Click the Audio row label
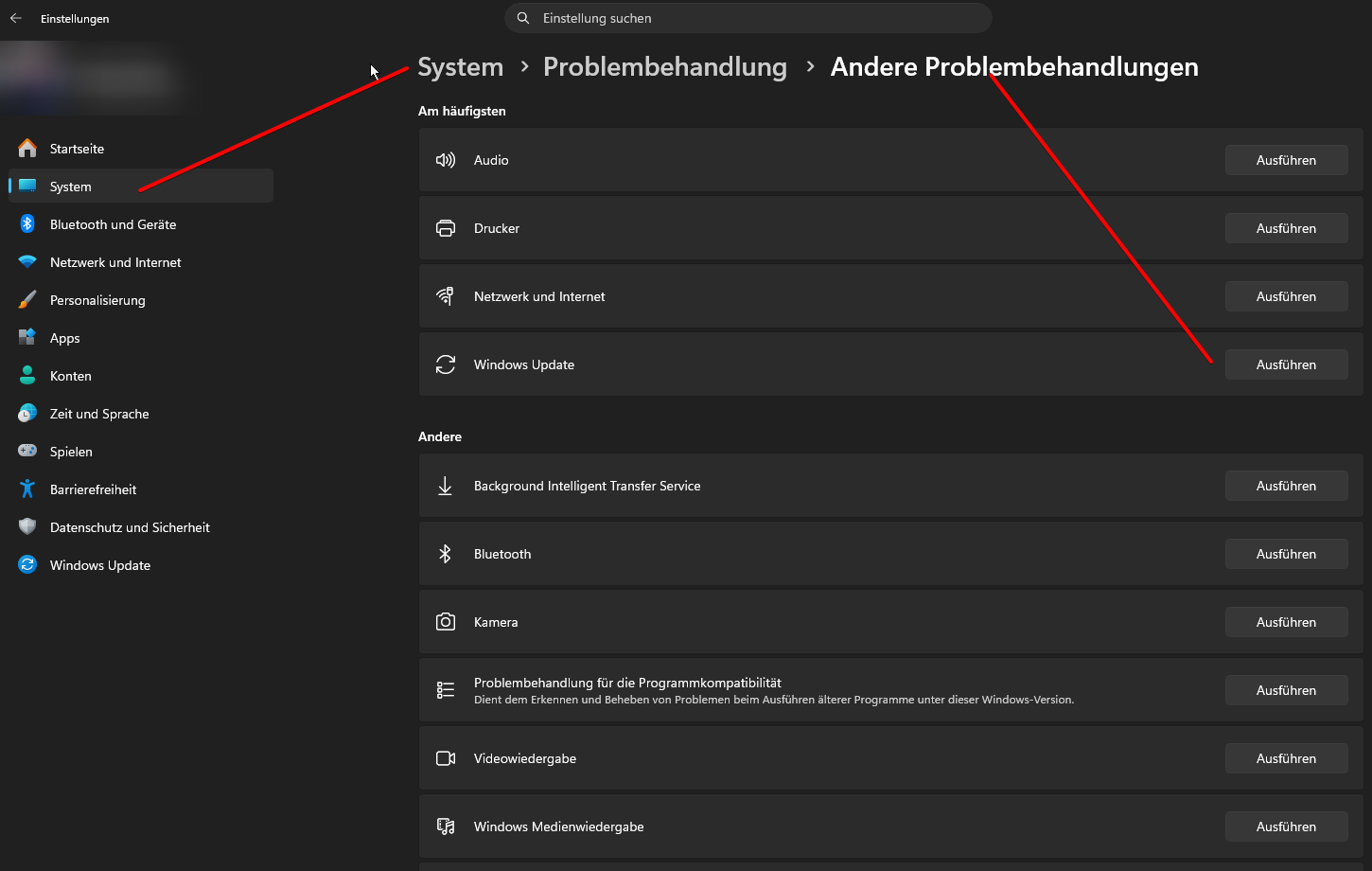1372x871 pixels. (x=491, y=160)
